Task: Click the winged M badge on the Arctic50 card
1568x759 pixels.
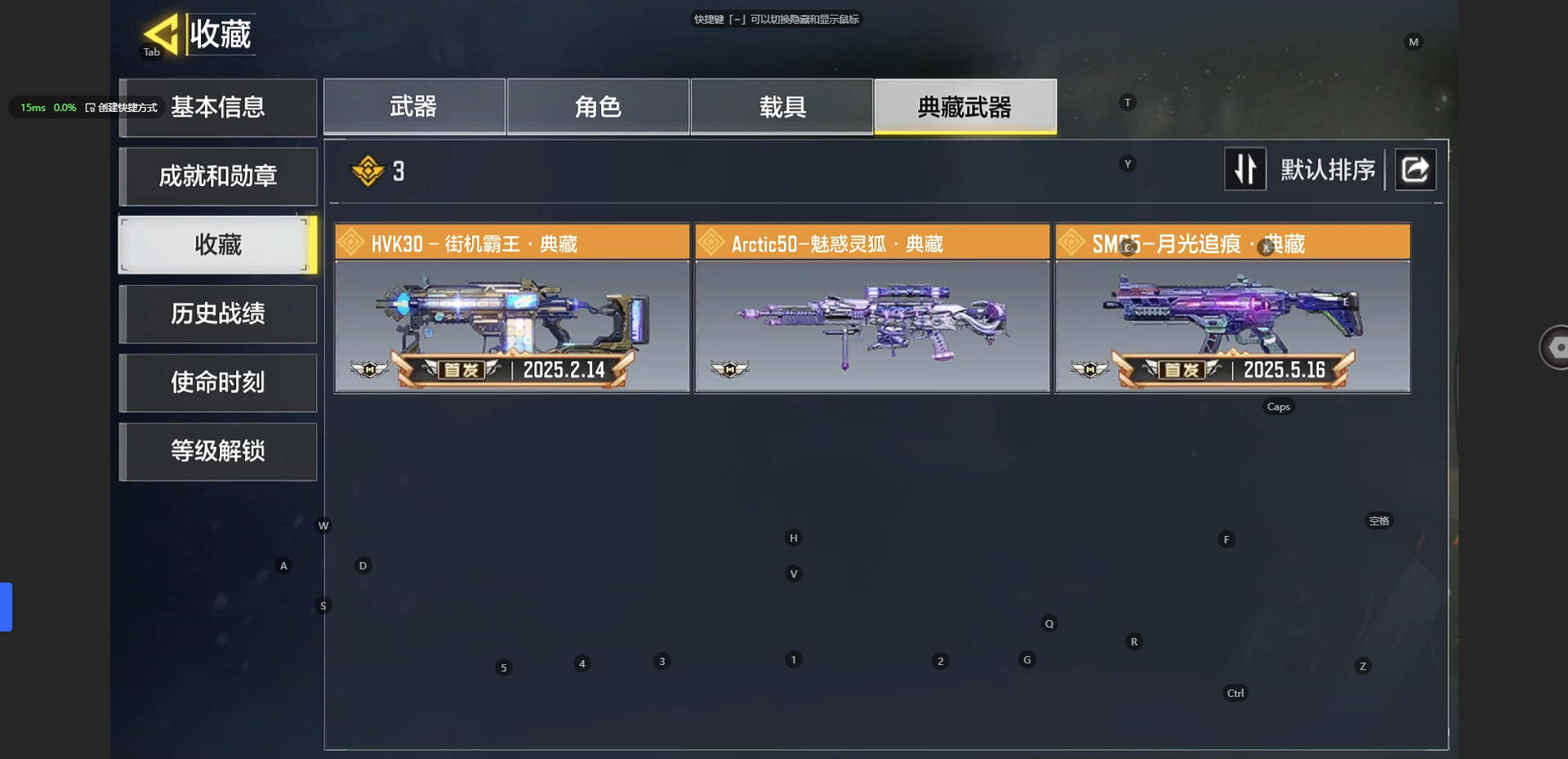Action: [x=729, y=369]
